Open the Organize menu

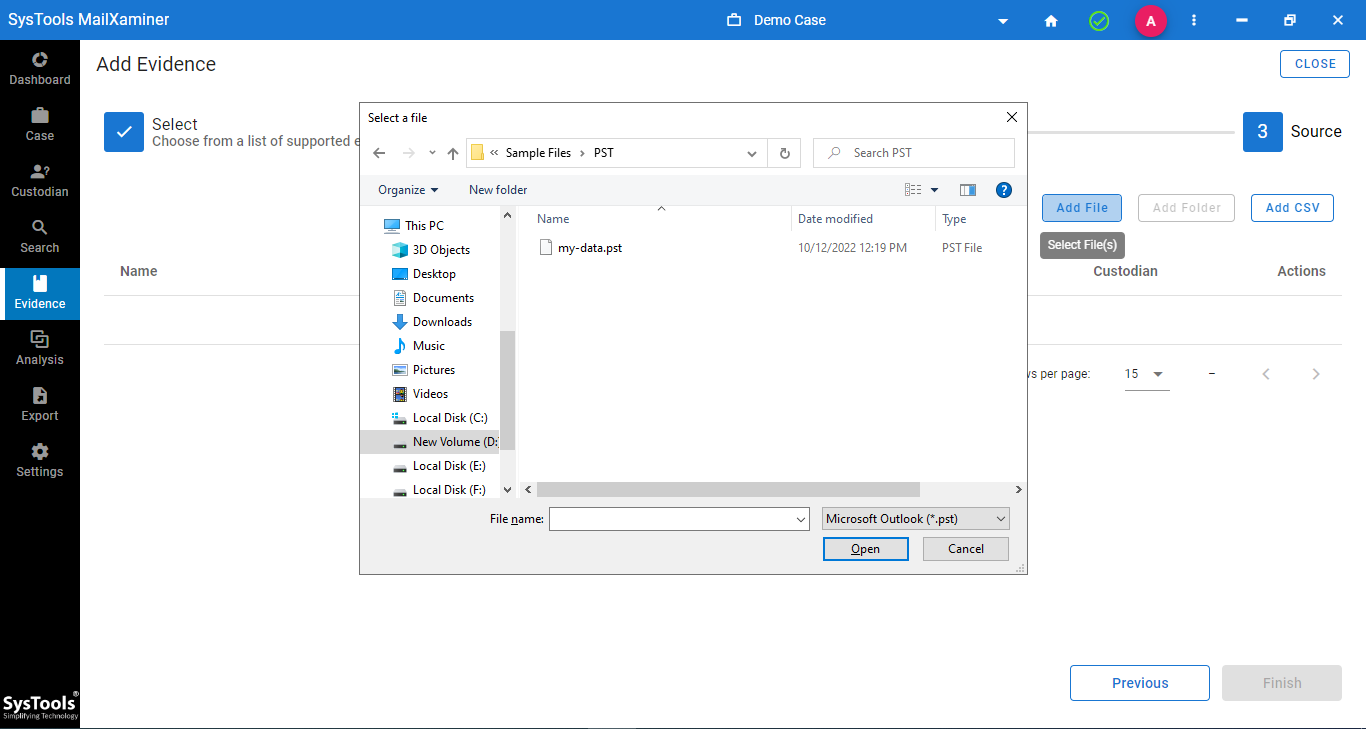[x=408, y=190]
